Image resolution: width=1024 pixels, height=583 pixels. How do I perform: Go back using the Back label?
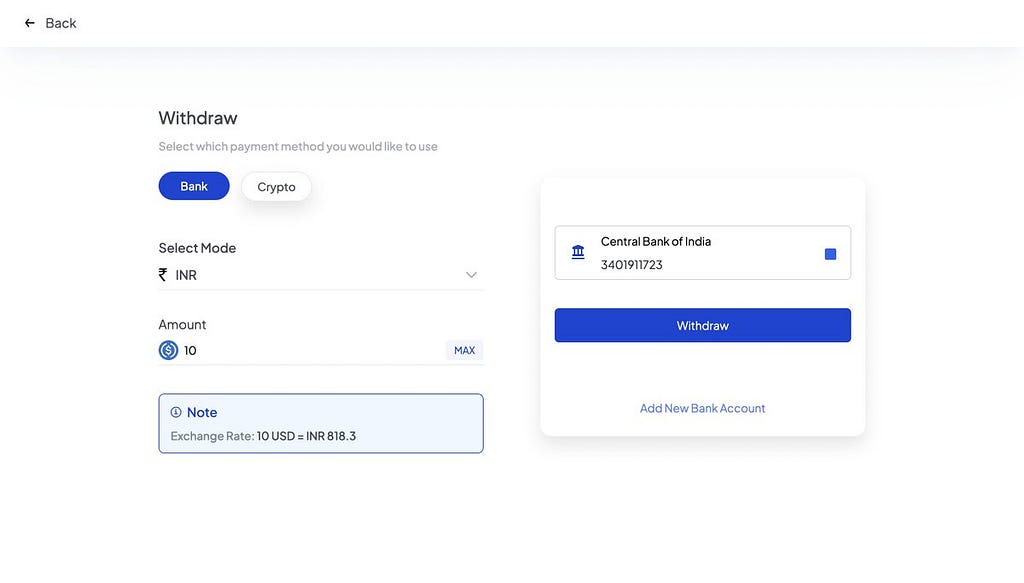pos(61,24)
